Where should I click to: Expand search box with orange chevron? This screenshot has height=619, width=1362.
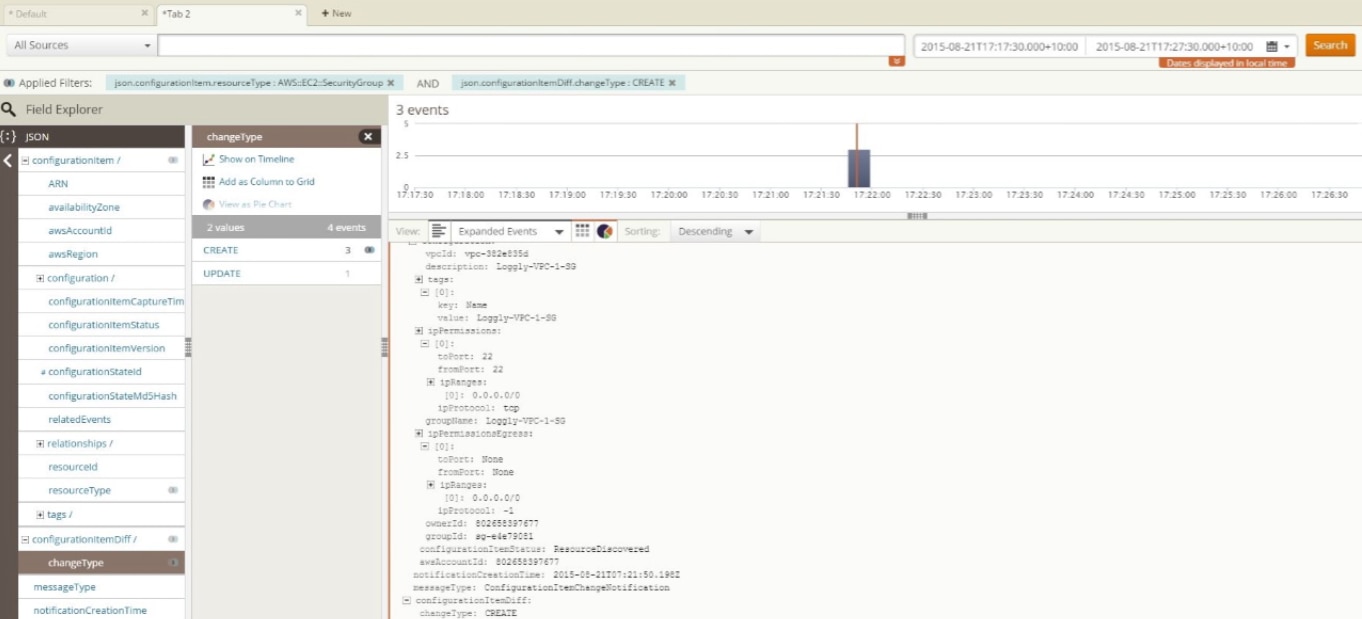tap(897, 62)
